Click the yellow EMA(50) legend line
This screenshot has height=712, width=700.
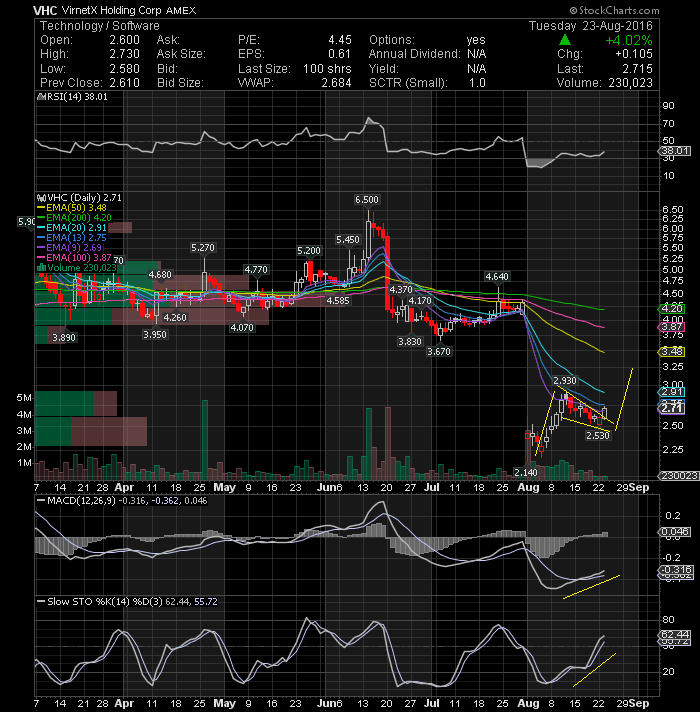click(41, 208)
